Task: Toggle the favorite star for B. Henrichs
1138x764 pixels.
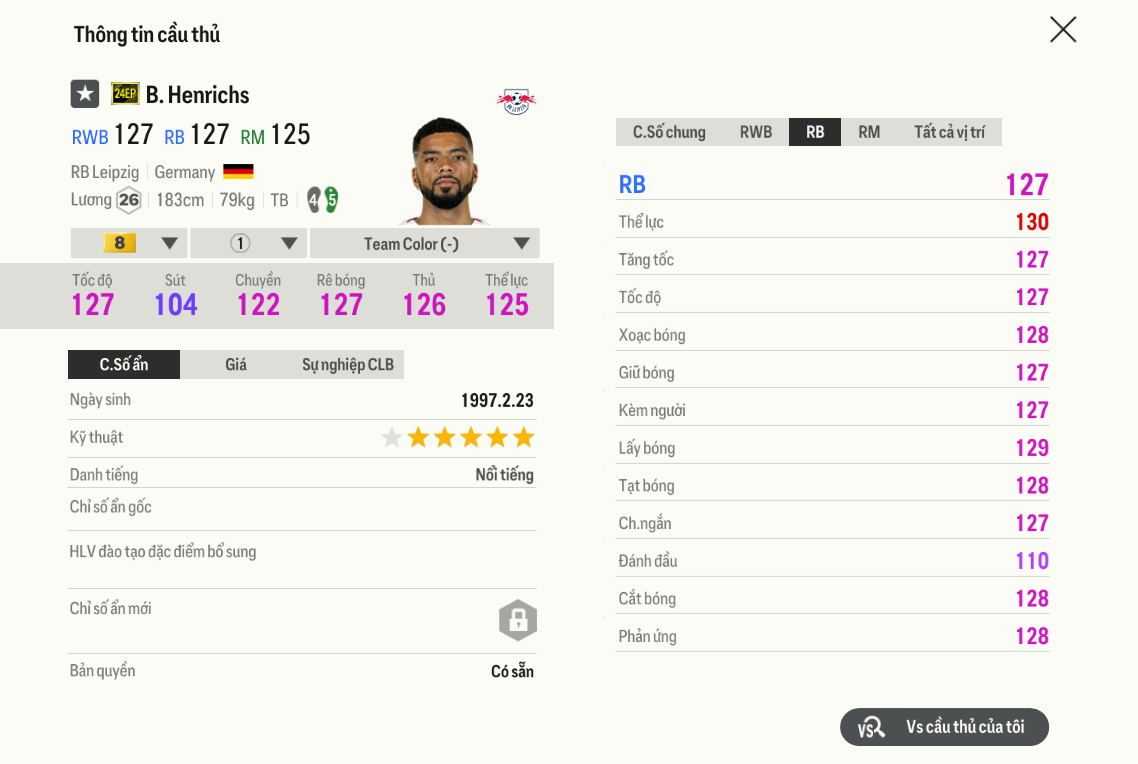Action: (x=85, y=94)
